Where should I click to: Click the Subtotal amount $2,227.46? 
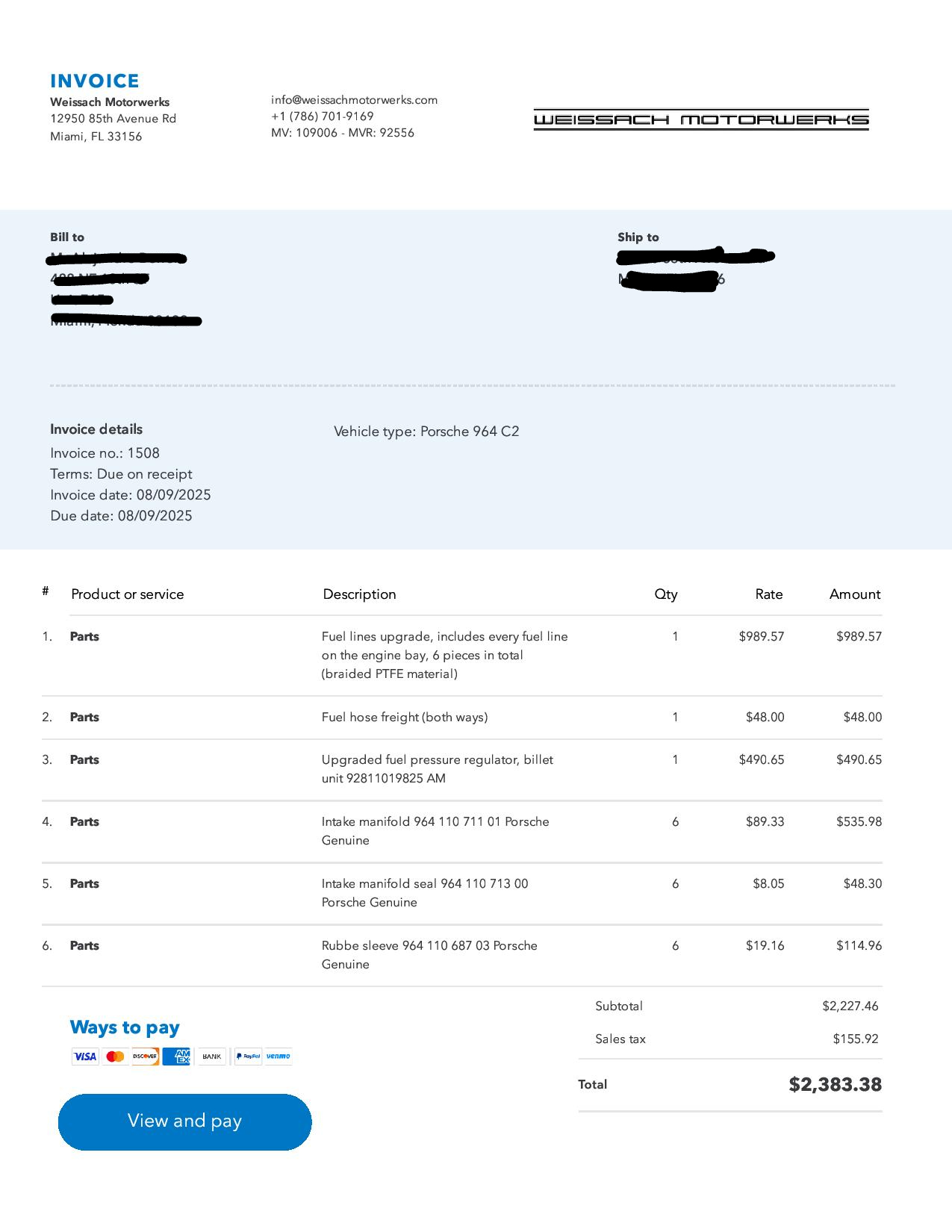(x=850, y=1006)
